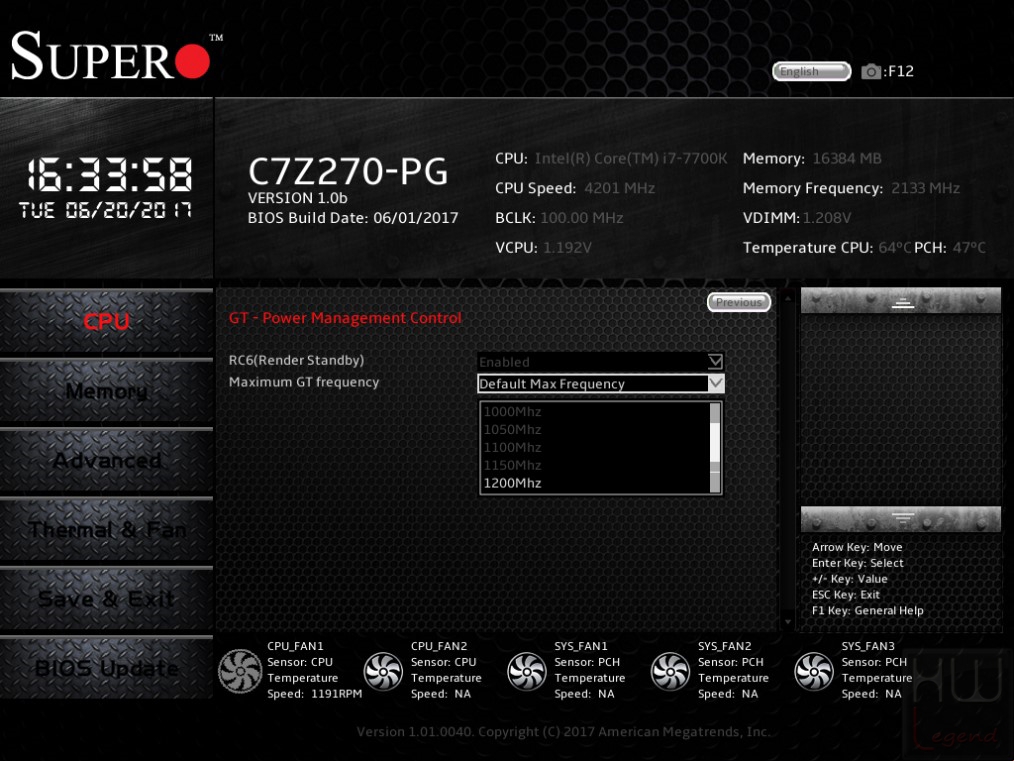Switch to the Memory section

(x=106, y=391)
